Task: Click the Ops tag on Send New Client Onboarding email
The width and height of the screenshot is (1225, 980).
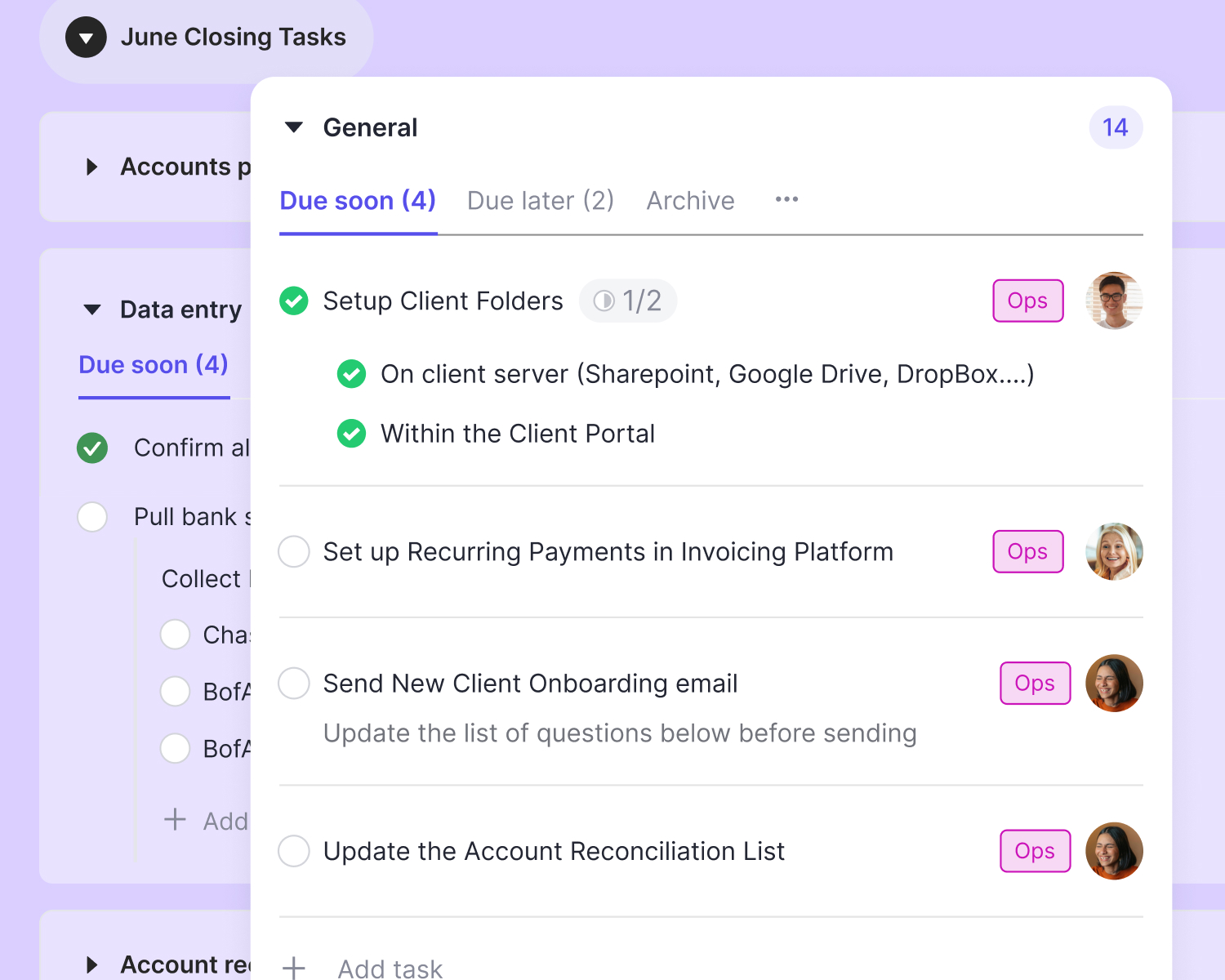Action: (x=1035, y=684)
